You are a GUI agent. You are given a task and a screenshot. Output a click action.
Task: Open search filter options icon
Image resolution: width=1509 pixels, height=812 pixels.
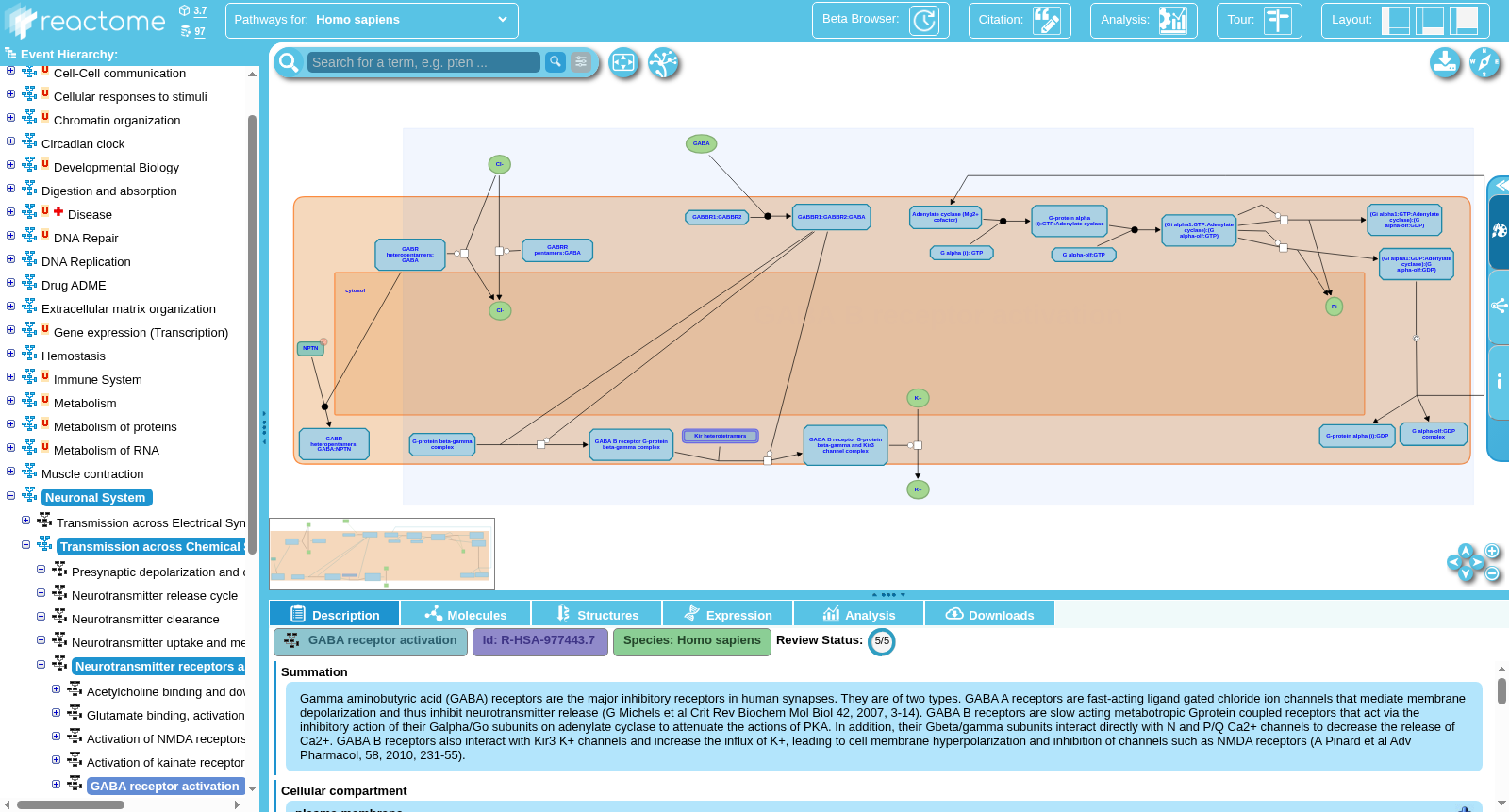click(582, 61)
